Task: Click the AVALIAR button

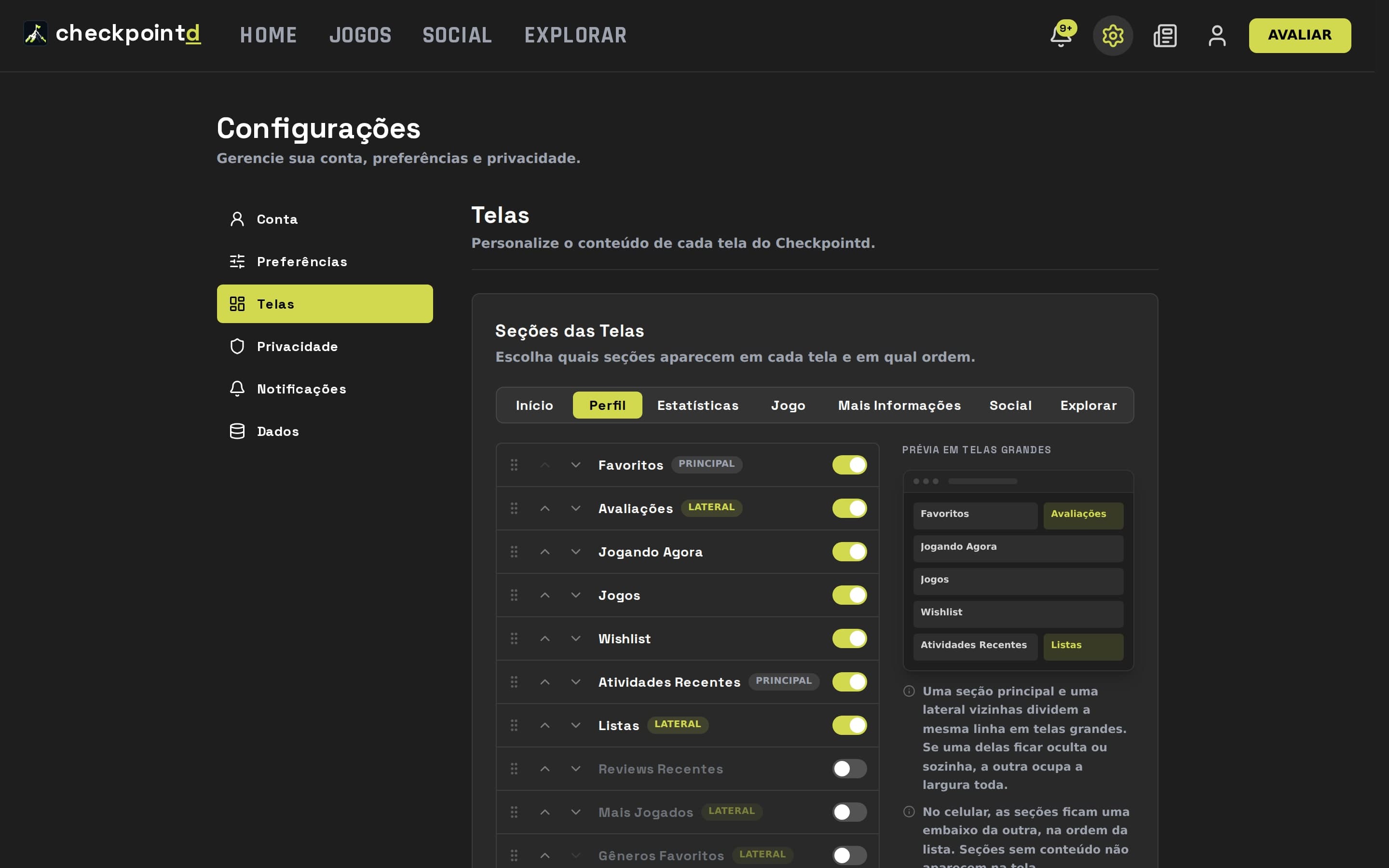Action: [1299, 35]
